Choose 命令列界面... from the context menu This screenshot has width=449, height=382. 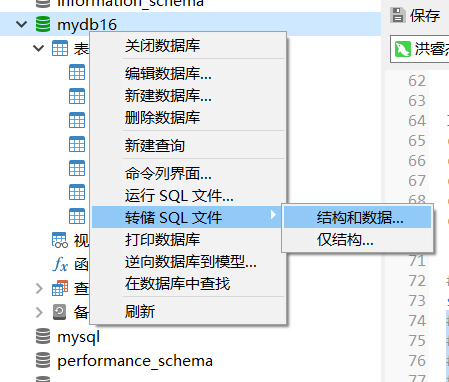click(188, 173)
